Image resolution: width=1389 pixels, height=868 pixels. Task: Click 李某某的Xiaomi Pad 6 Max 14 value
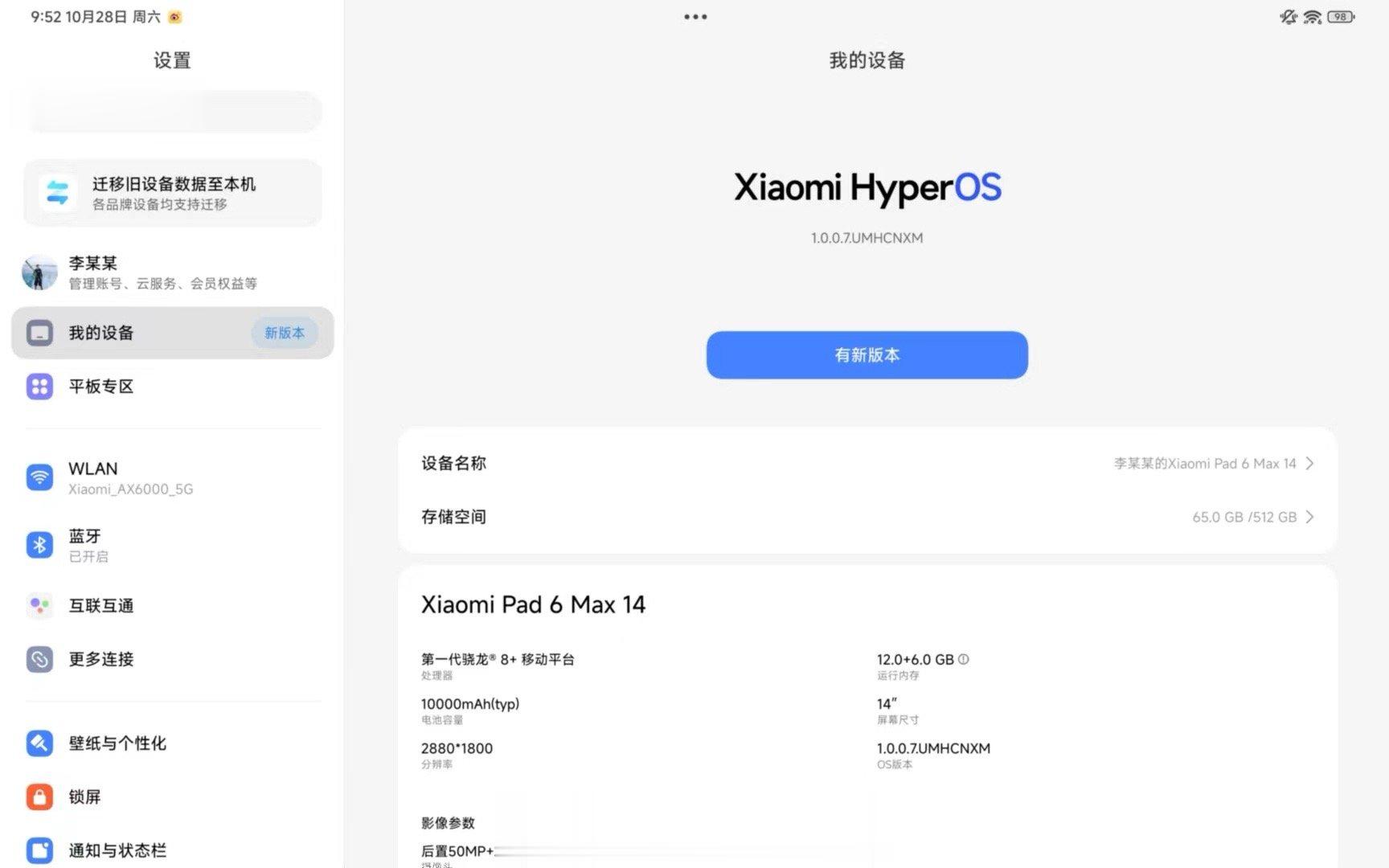coord(1205,464)
